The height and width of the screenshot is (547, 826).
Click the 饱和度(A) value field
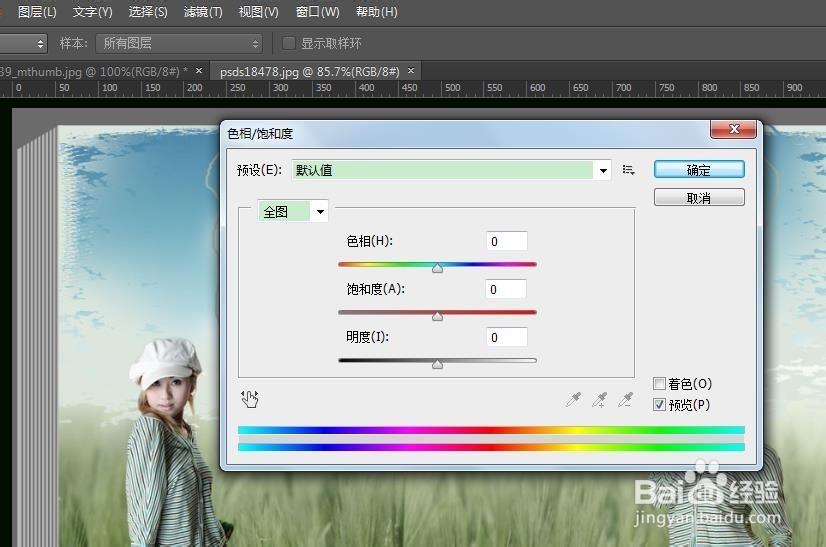(506, 289)
